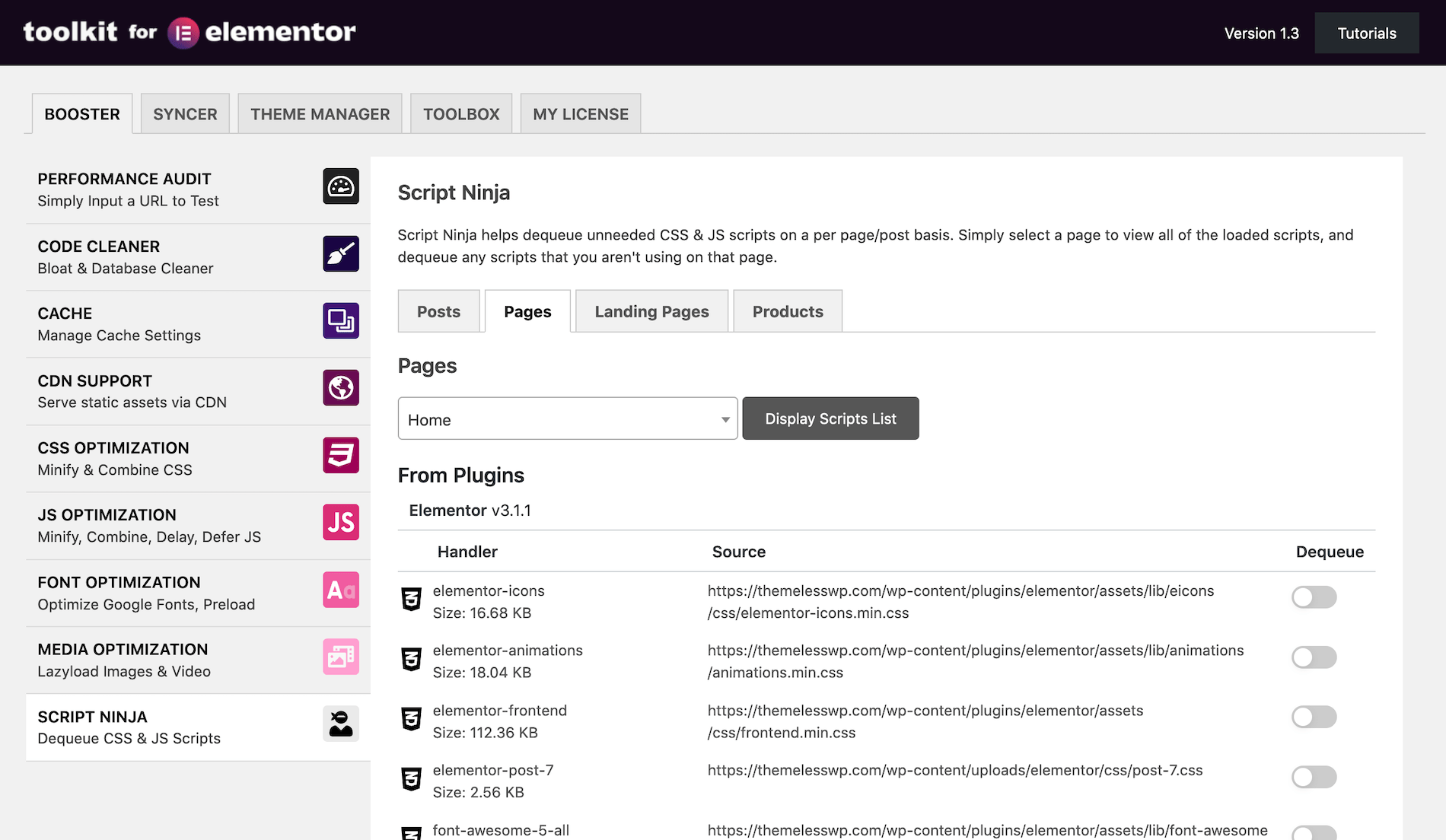Toggle dequeue for elementor-animations

tap(1314, 657)
